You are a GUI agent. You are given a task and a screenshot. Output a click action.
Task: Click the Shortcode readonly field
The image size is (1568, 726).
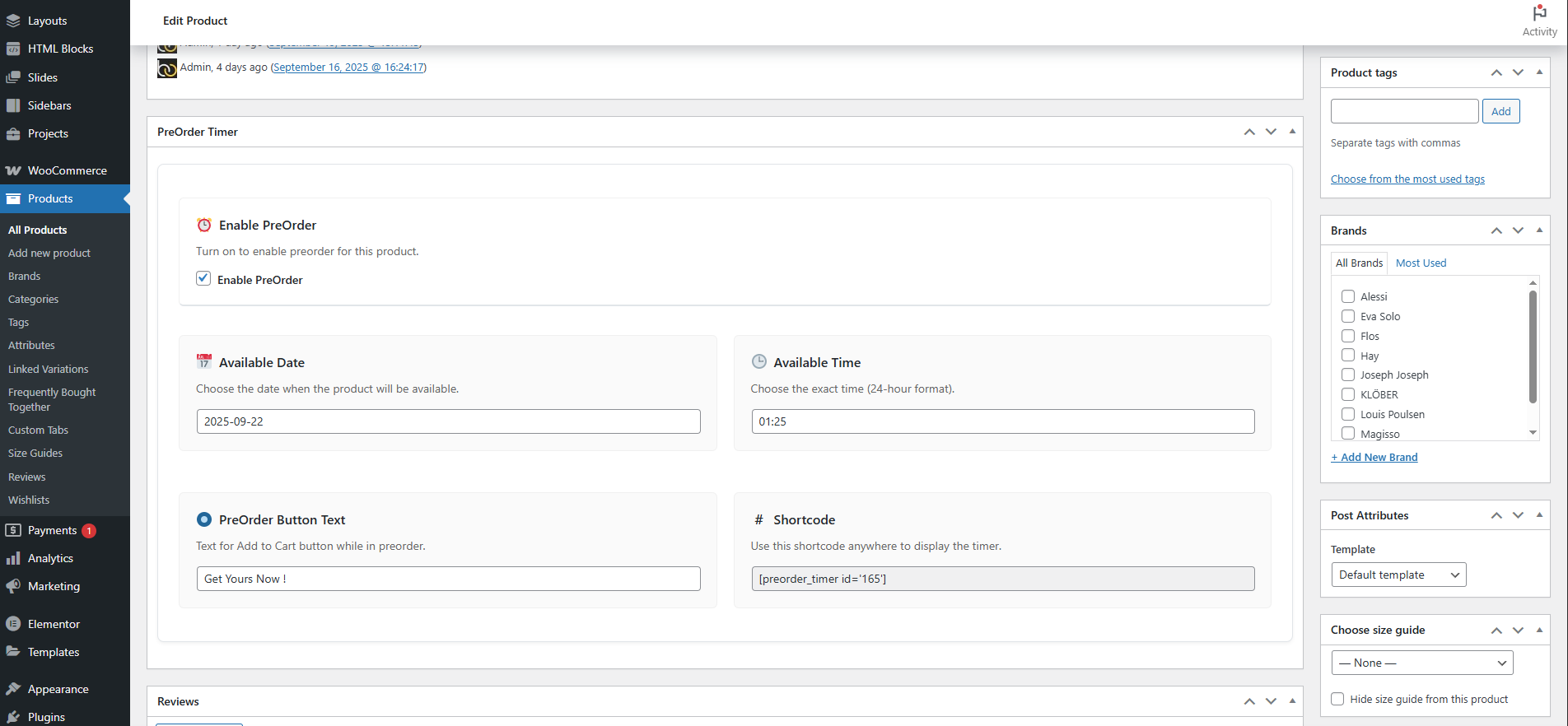1002,579
